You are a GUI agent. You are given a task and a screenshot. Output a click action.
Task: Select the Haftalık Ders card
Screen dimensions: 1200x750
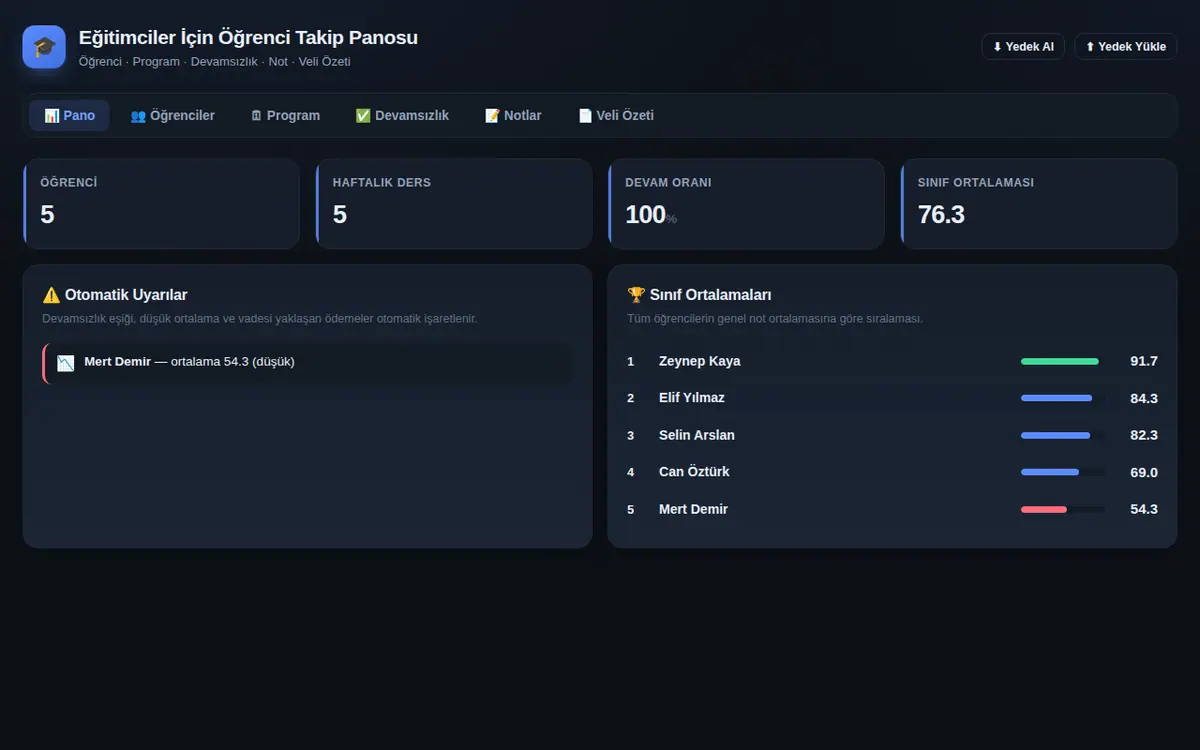click(x=454, y=204)
